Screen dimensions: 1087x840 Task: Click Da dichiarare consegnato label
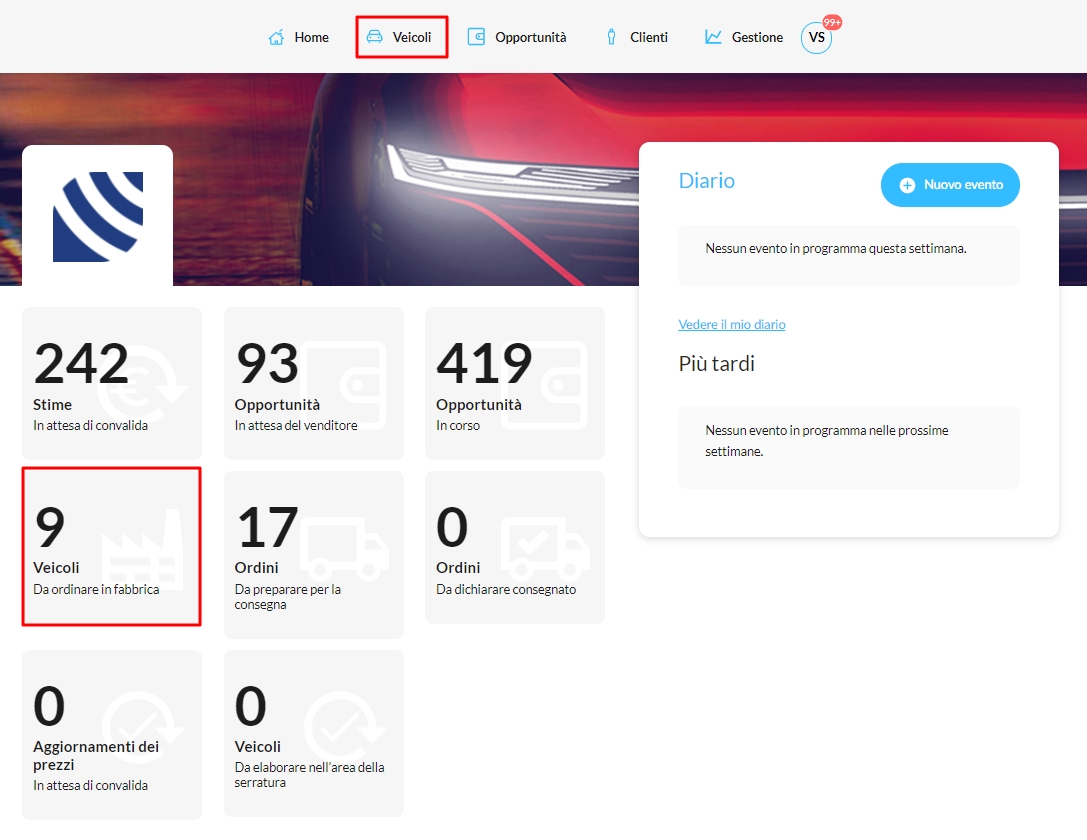click(506, 589)
